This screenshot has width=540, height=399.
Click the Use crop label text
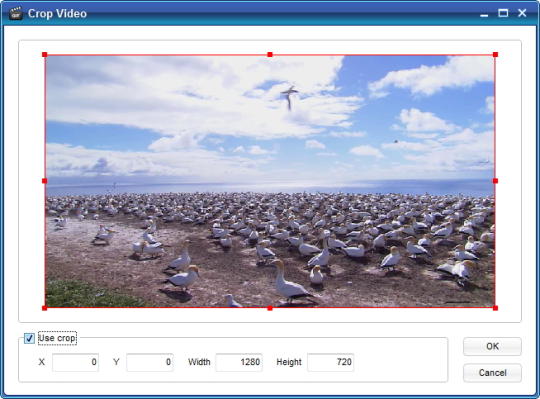(57, 338)
